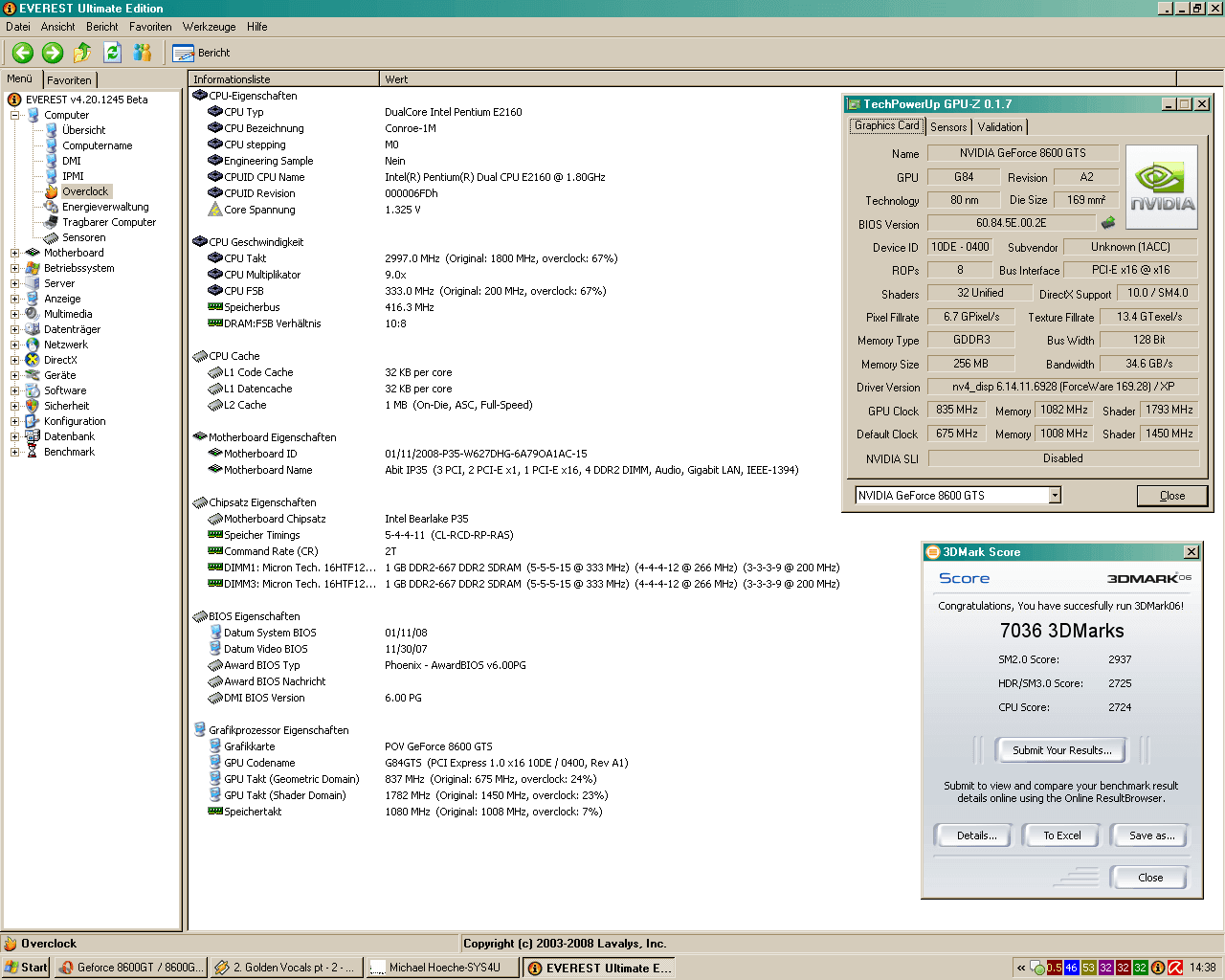Select the GPU-Z Graphics Card tab
This screenshot has height=980, width=1225.
(x=886, y=125)
